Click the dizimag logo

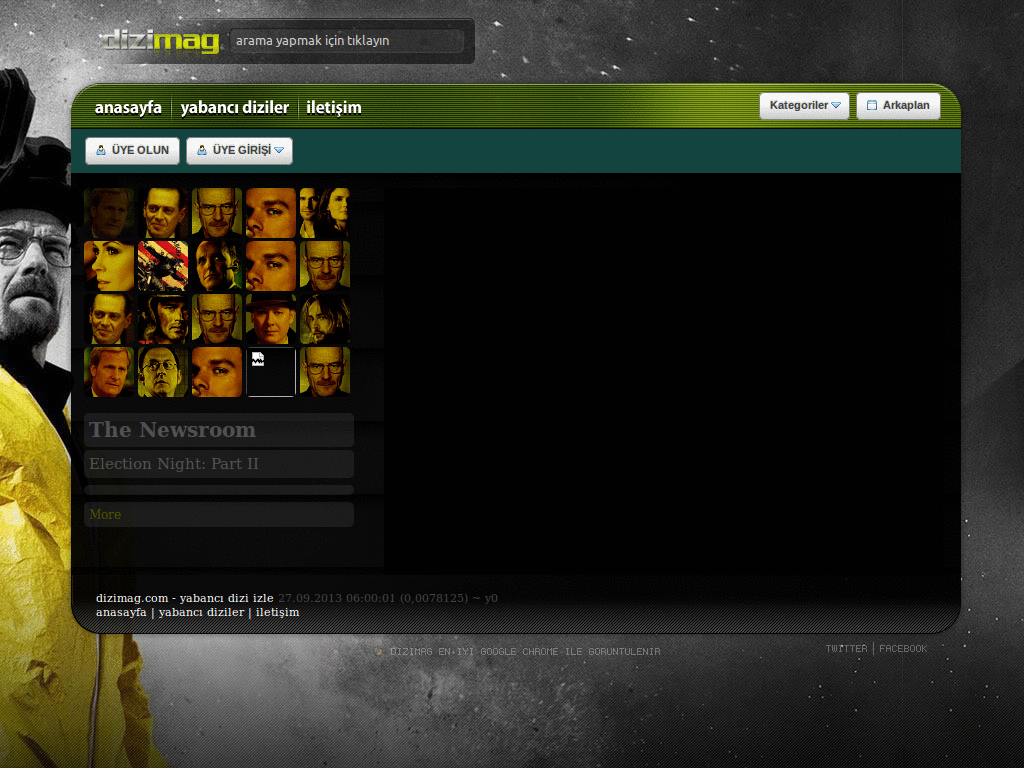[161, 40]
